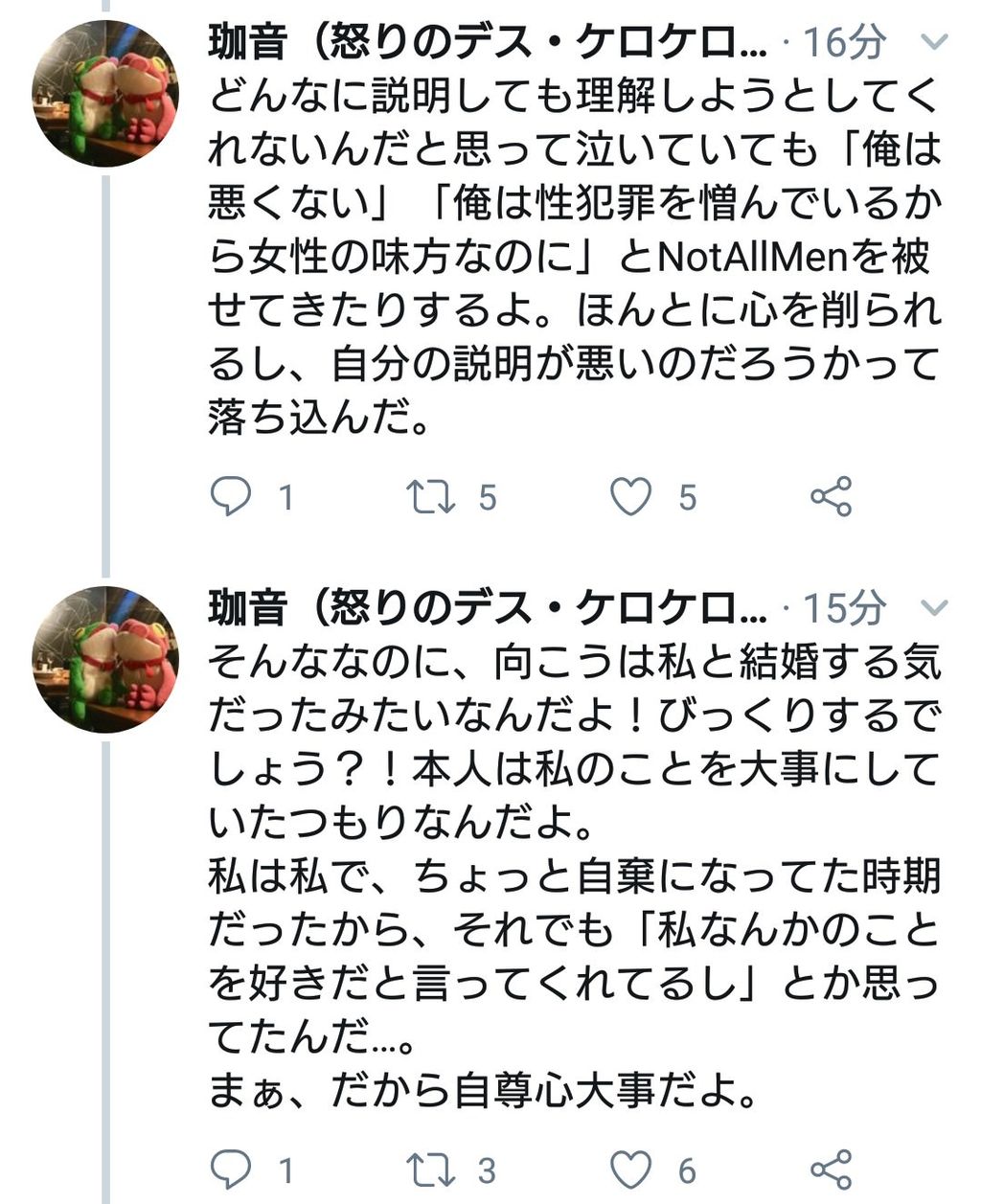This screenshot has width=981, height=1204.
Task: Open options chevron on 15分 tweet
Action: point(932,607)
